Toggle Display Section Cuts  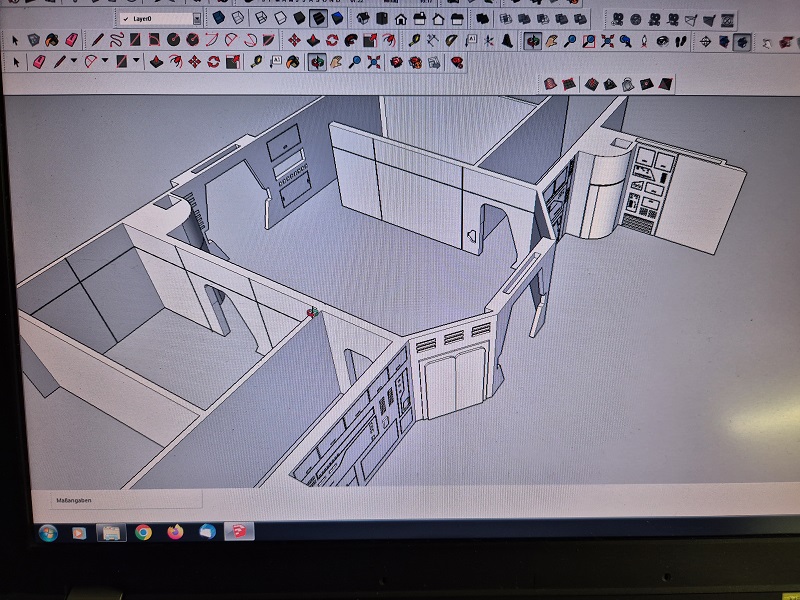(742, 41)
